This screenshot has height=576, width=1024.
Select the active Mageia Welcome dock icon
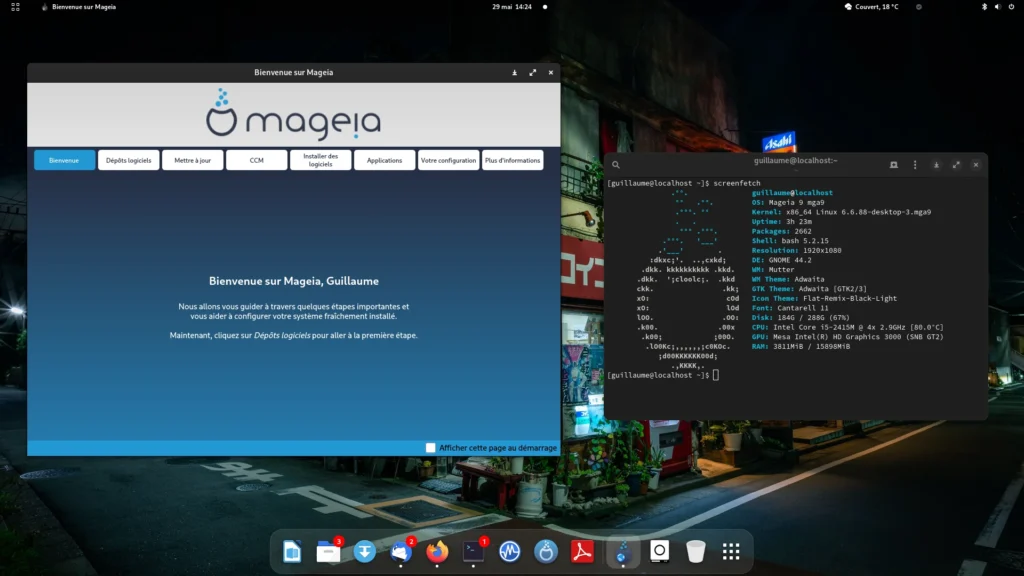tap(622, 552)
